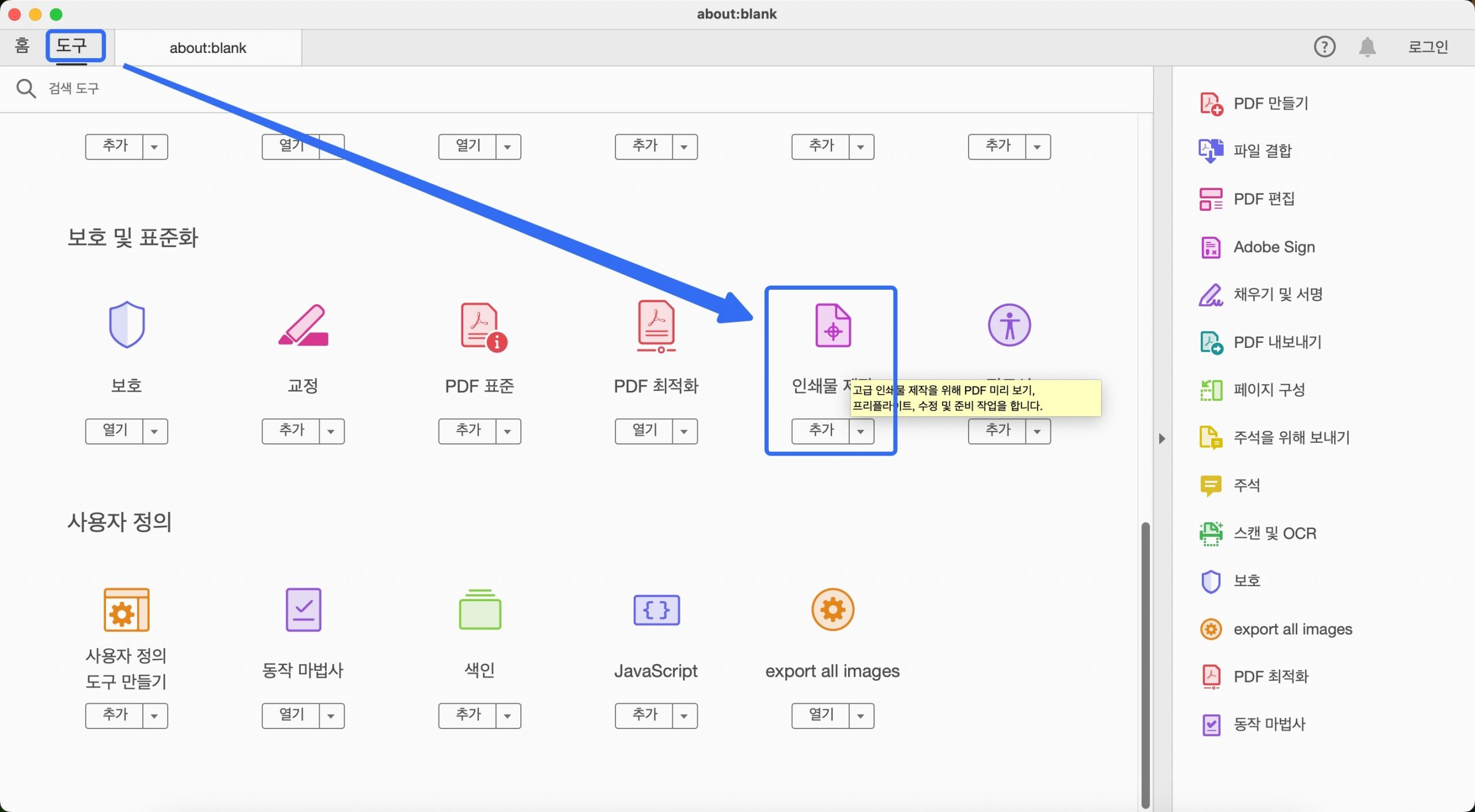
Task: Click 열기 under export all images
Action: pos(821,715)
